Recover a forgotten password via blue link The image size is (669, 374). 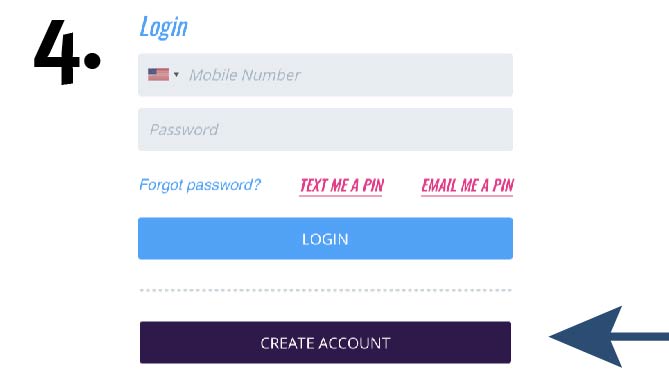click(200, 185)
